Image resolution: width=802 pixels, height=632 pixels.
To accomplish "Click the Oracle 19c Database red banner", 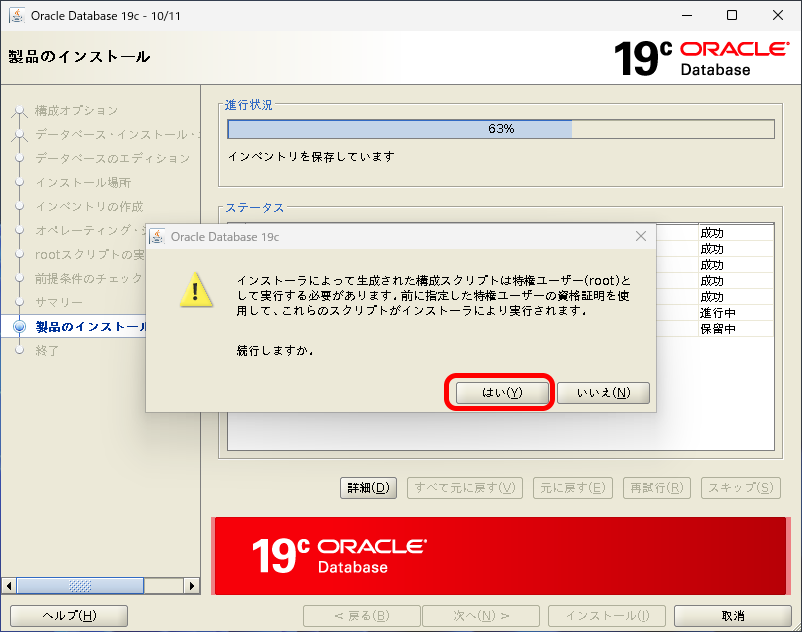I will [501, 556].
